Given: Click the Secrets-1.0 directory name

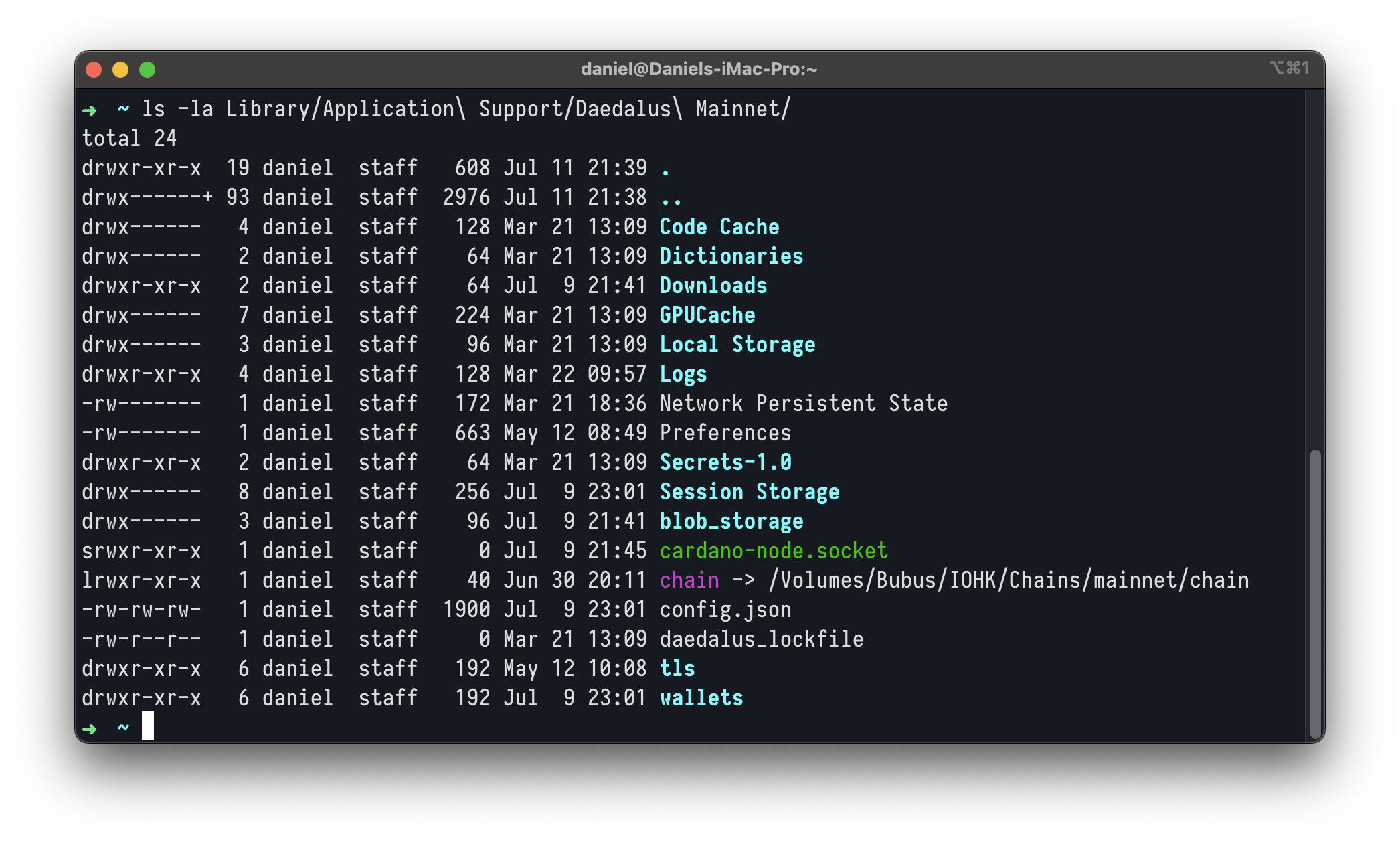Looking at the screenshot, I should click(x=725, y=462).
